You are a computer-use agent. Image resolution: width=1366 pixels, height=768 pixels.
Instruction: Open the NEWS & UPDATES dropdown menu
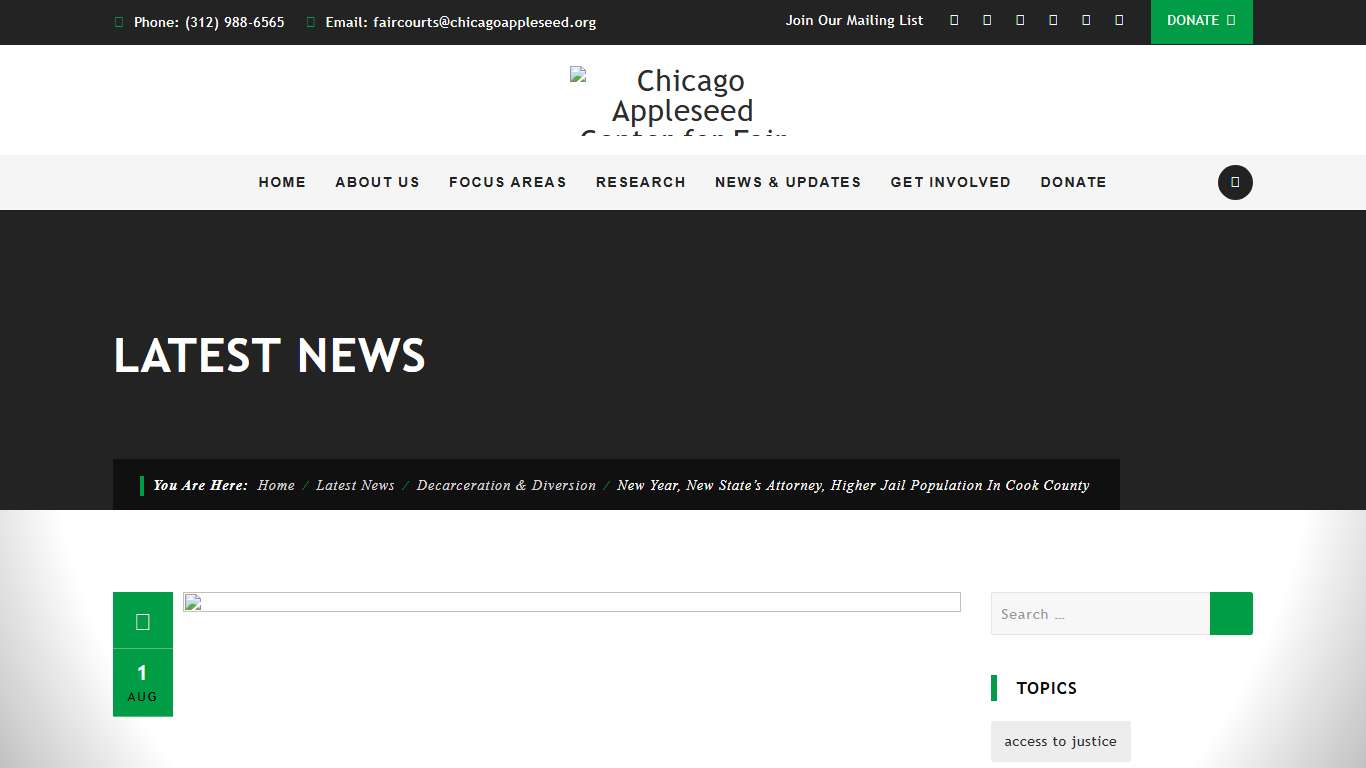point(788,182)
